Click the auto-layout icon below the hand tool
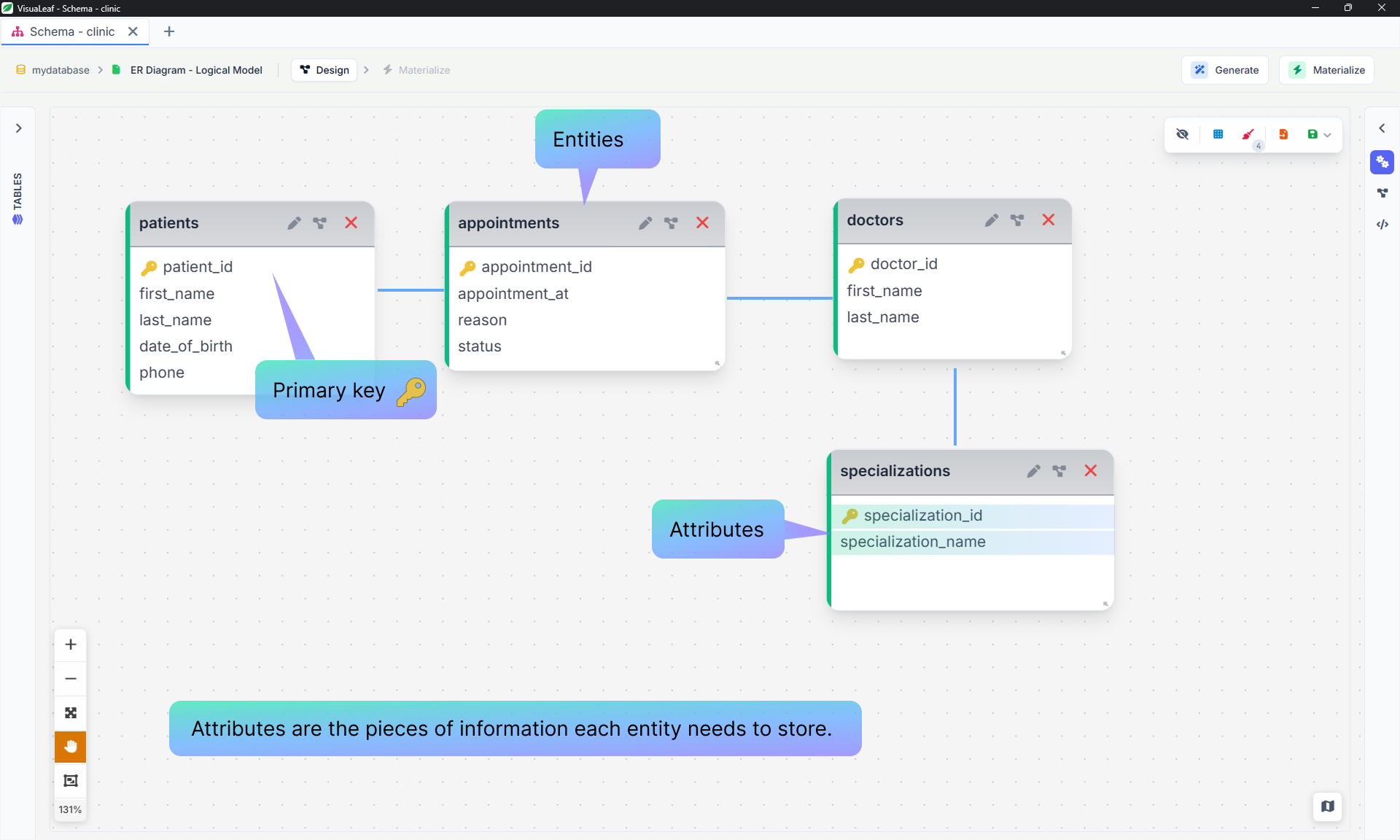 click(71, 781)
